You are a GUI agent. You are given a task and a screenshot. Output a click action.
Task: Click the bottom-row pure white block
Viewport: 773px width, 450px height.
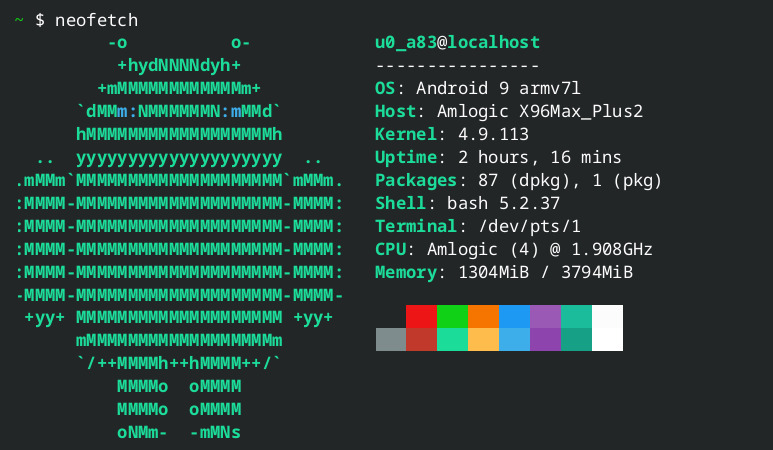(607, 340)
